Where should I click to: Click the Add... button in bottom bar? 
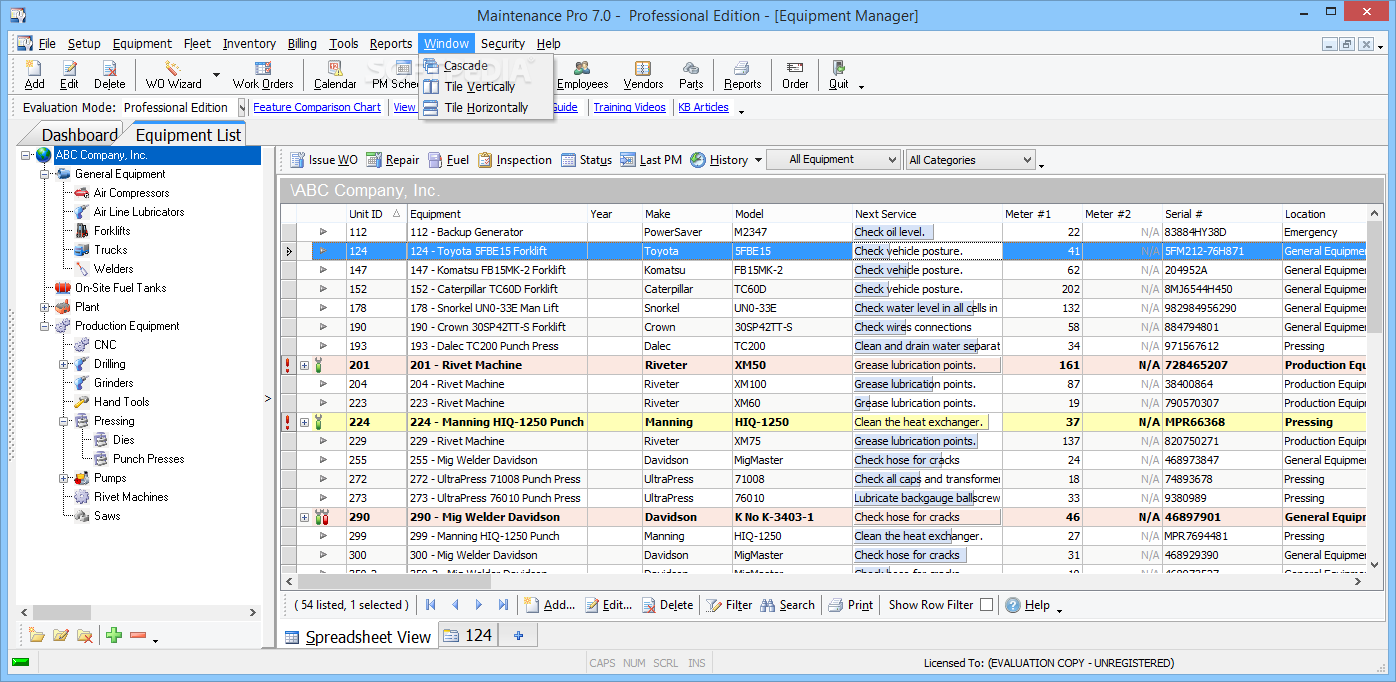coord(550,605)
